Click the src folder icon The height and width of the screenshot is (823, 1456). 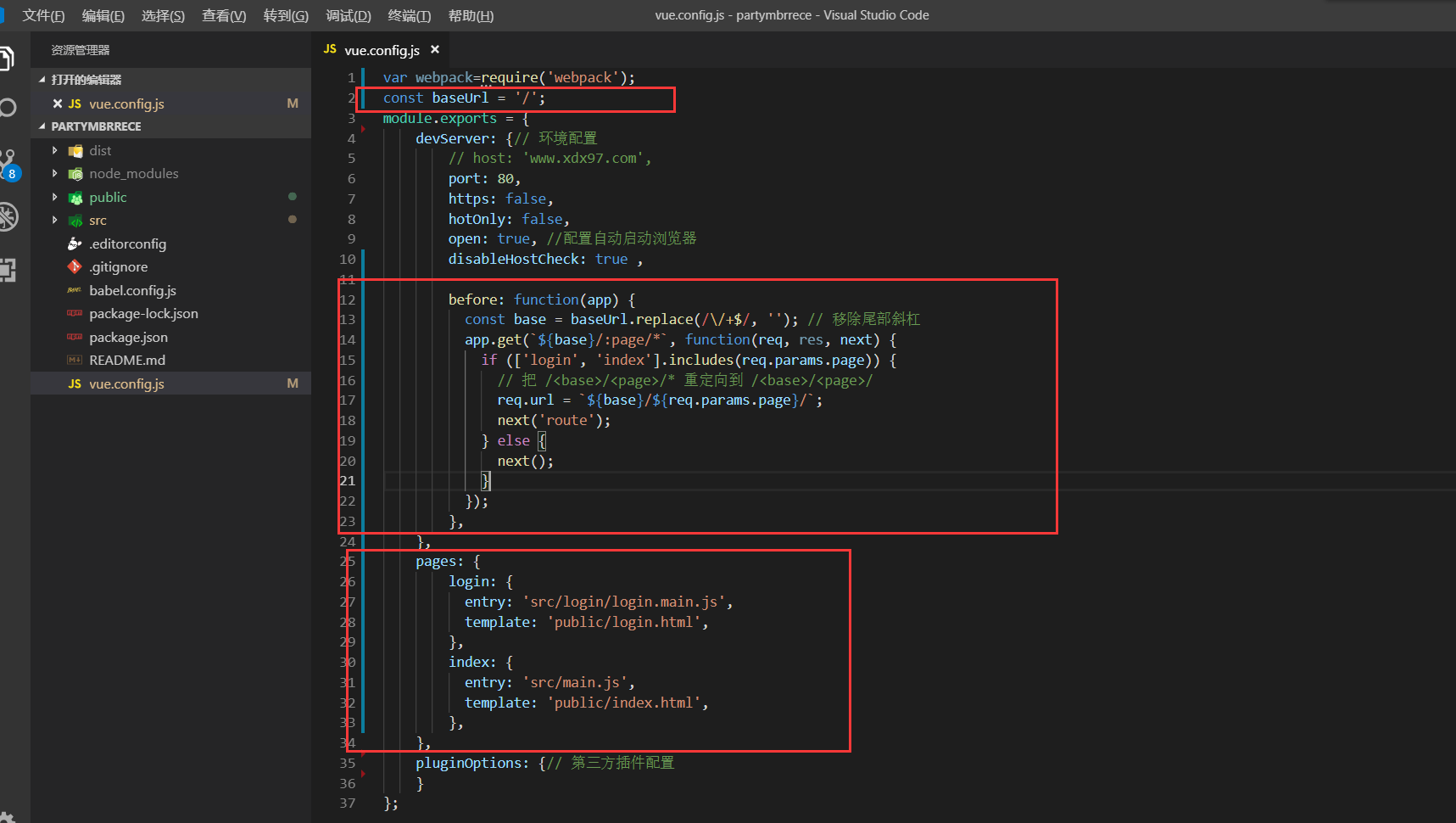click(75, 221)
